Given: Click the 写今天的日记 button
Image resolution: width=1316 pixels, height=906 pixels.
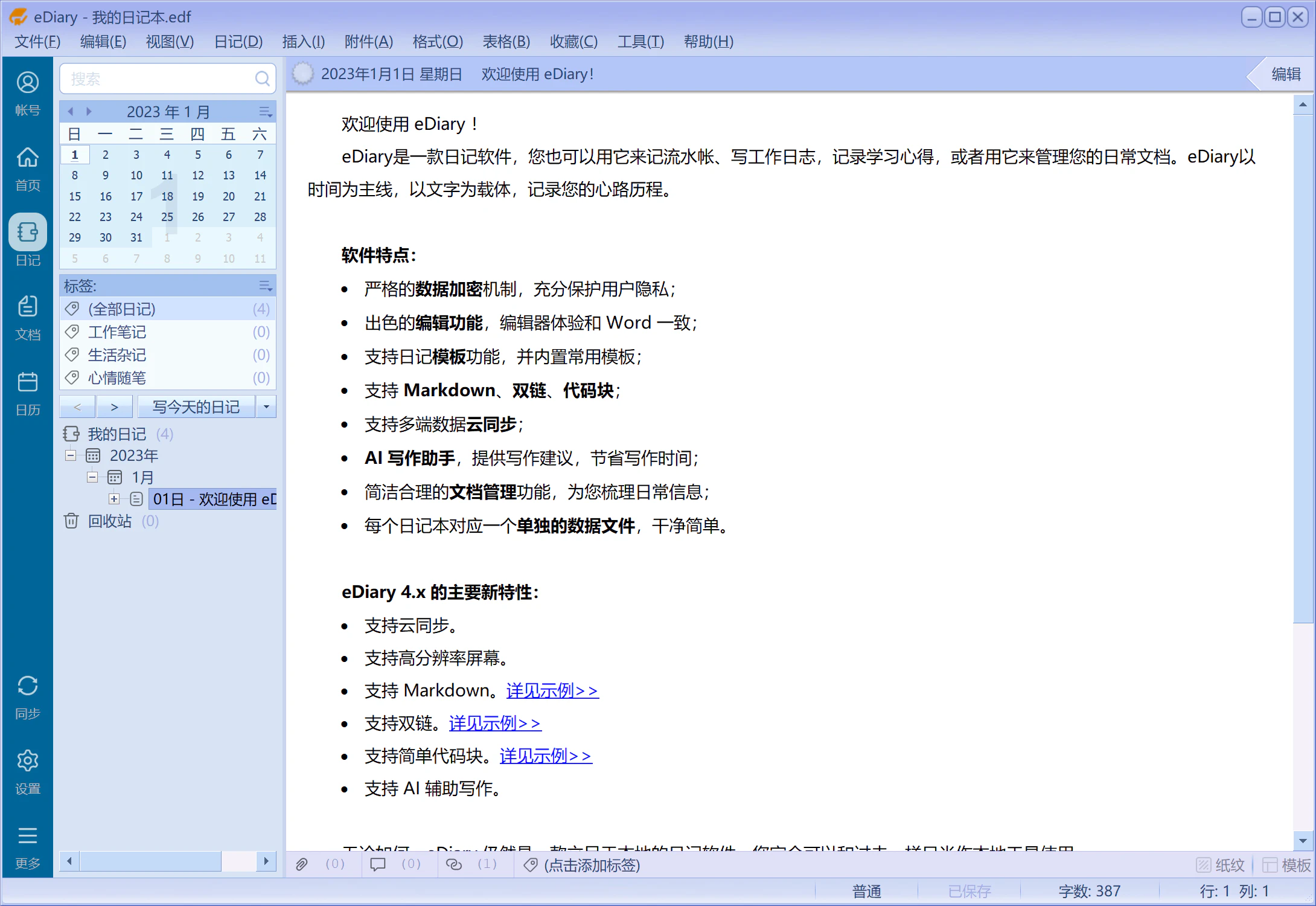Looking at the screenshot, I should 196,406.
